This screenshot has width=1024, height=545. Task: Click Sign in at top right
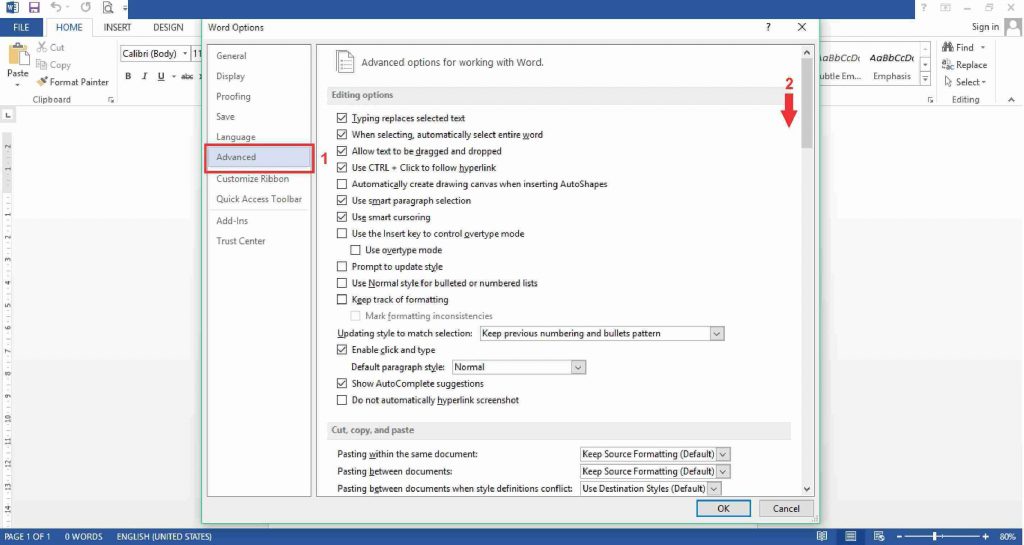[985, 27]
